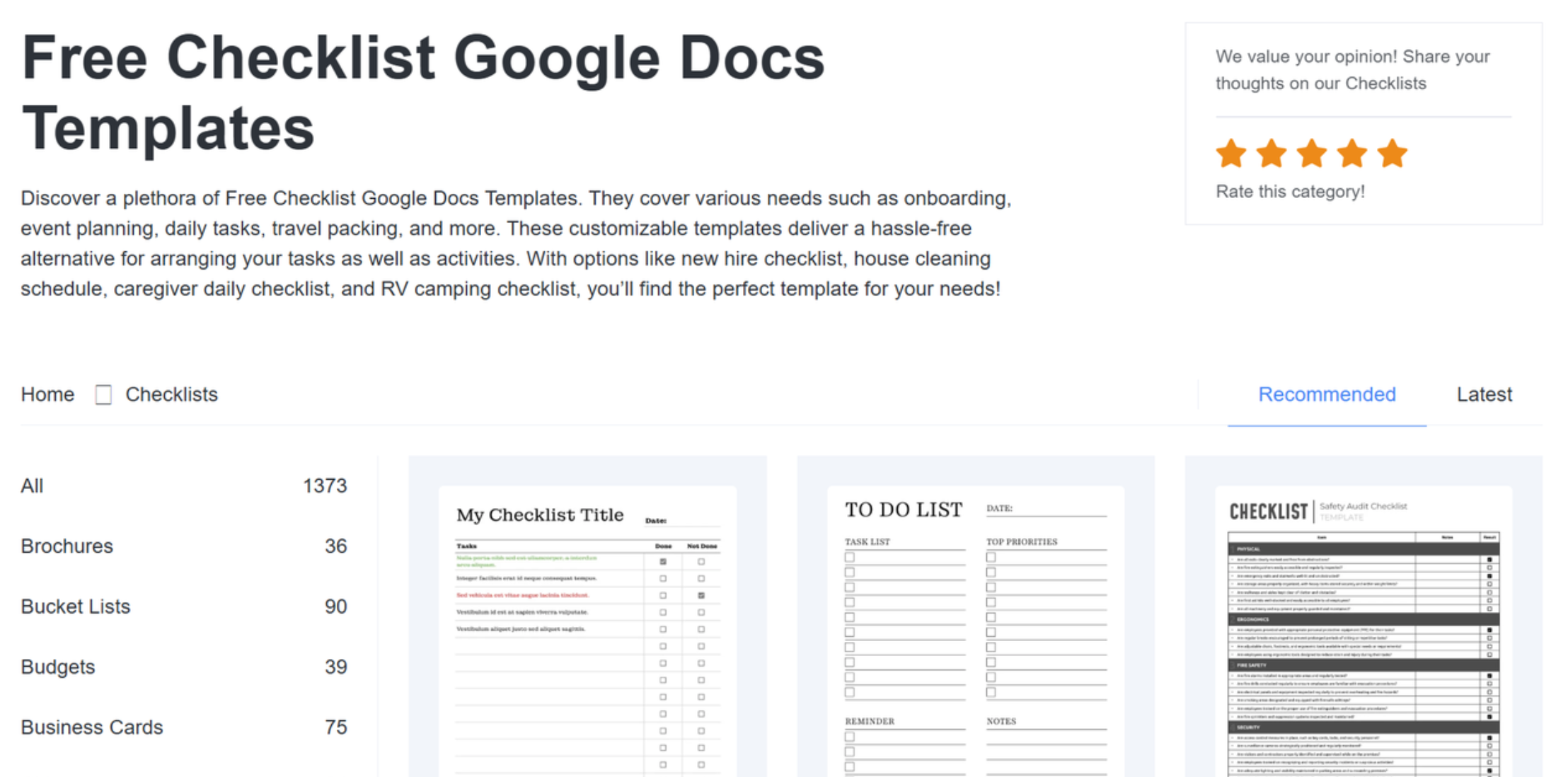The image size is (1568, 777).
Task: Click the breadcrumb separator icon before Checklists
Action: point(103,394)
